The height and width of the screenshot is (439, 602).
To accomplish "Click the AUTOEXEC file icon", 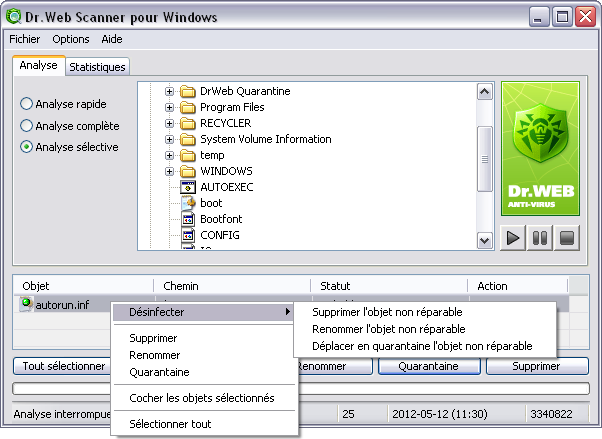I will coord(188,187).
